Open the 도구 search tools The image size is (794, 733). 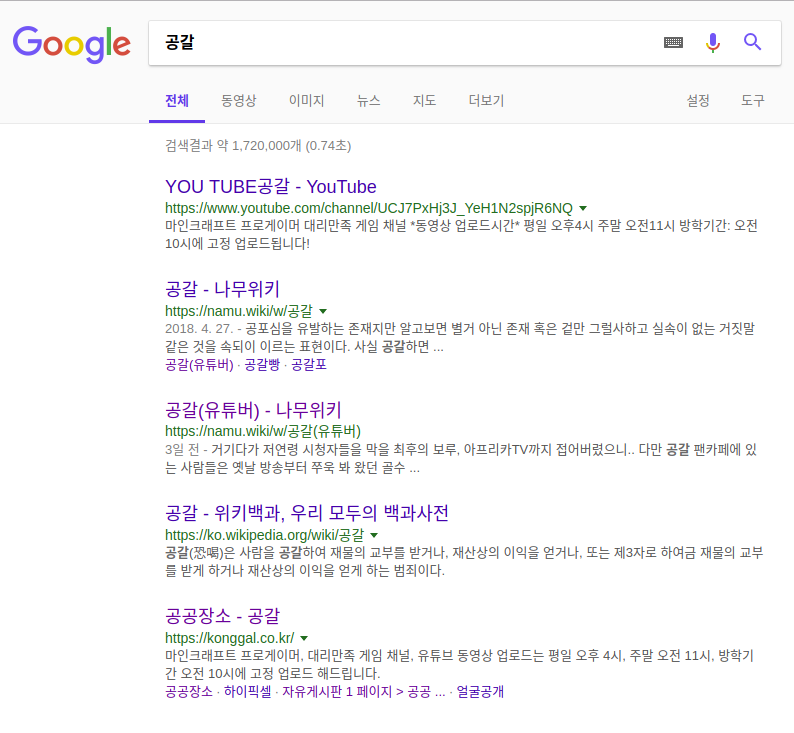[x=752, y=101]
